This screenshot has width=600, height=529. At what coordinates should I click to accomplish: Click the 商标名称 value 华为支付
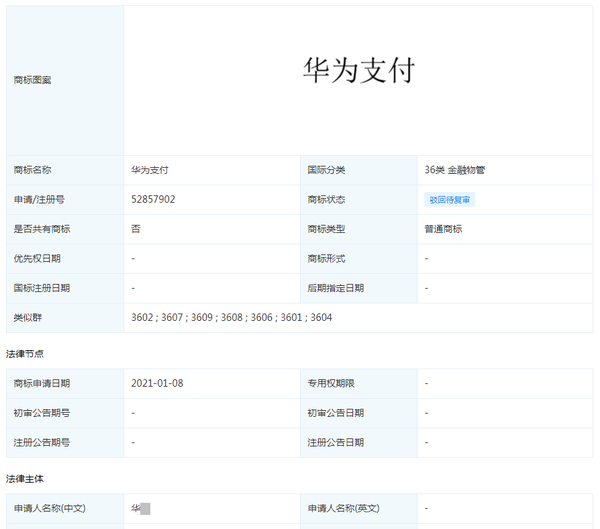click(x=150, y=170)
